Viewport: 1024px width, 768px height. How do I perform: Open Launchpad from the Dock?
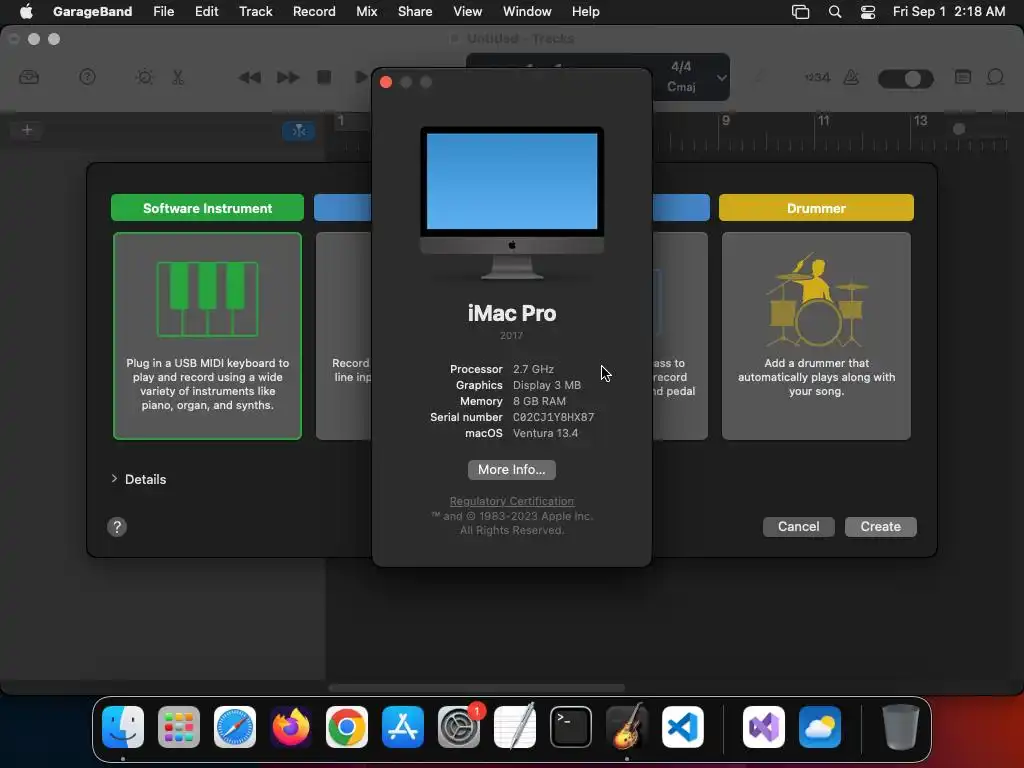(179, 727)
